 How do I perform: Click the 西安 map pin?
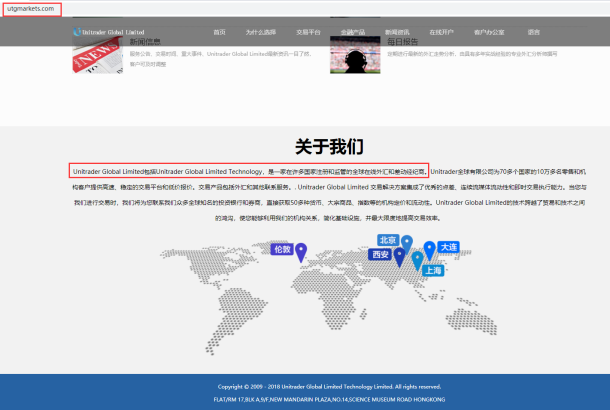[x=400, y=257]
